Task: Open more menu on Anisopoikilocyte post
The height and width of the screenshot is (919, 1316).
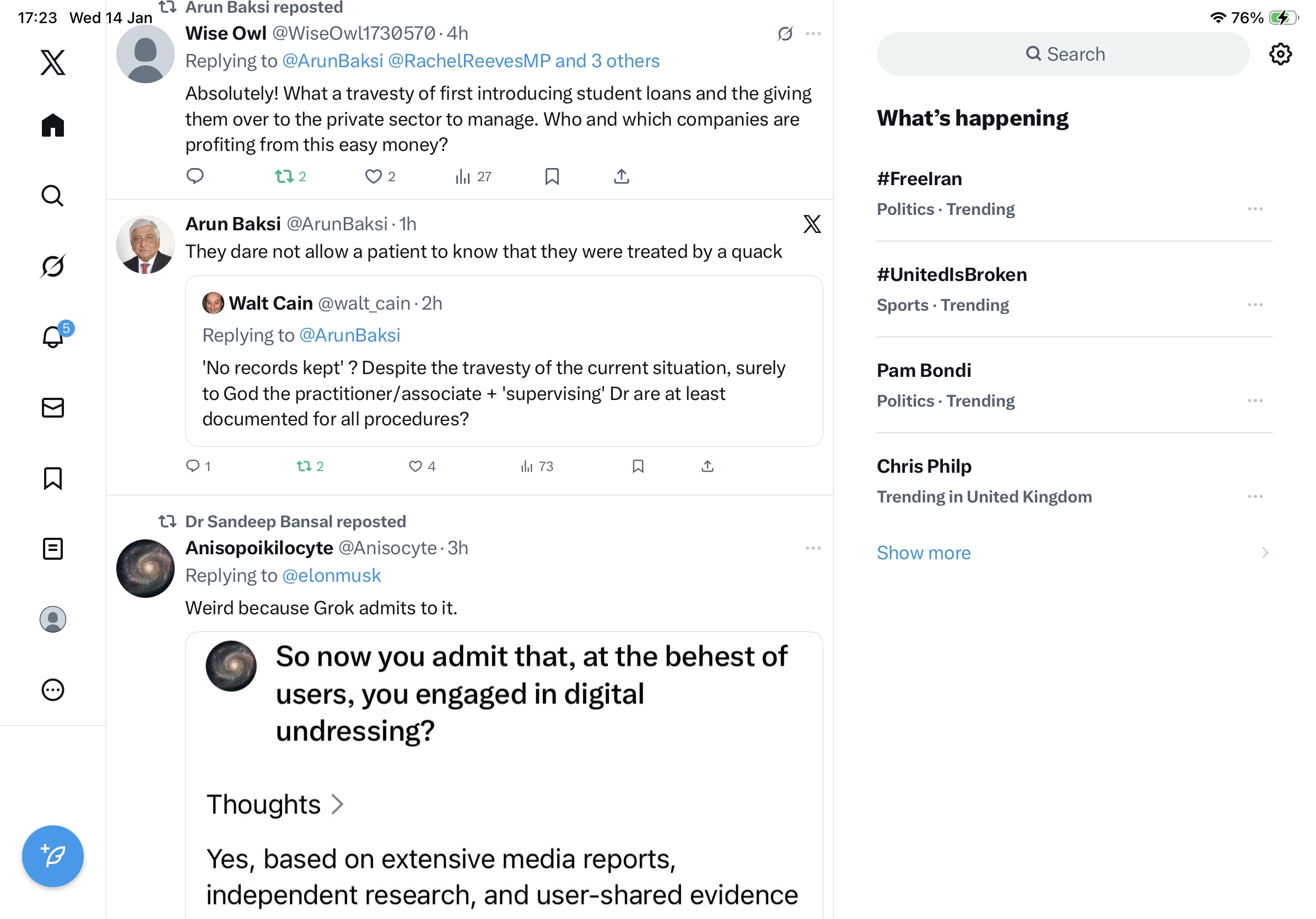Action: click(x=813, y=548)
